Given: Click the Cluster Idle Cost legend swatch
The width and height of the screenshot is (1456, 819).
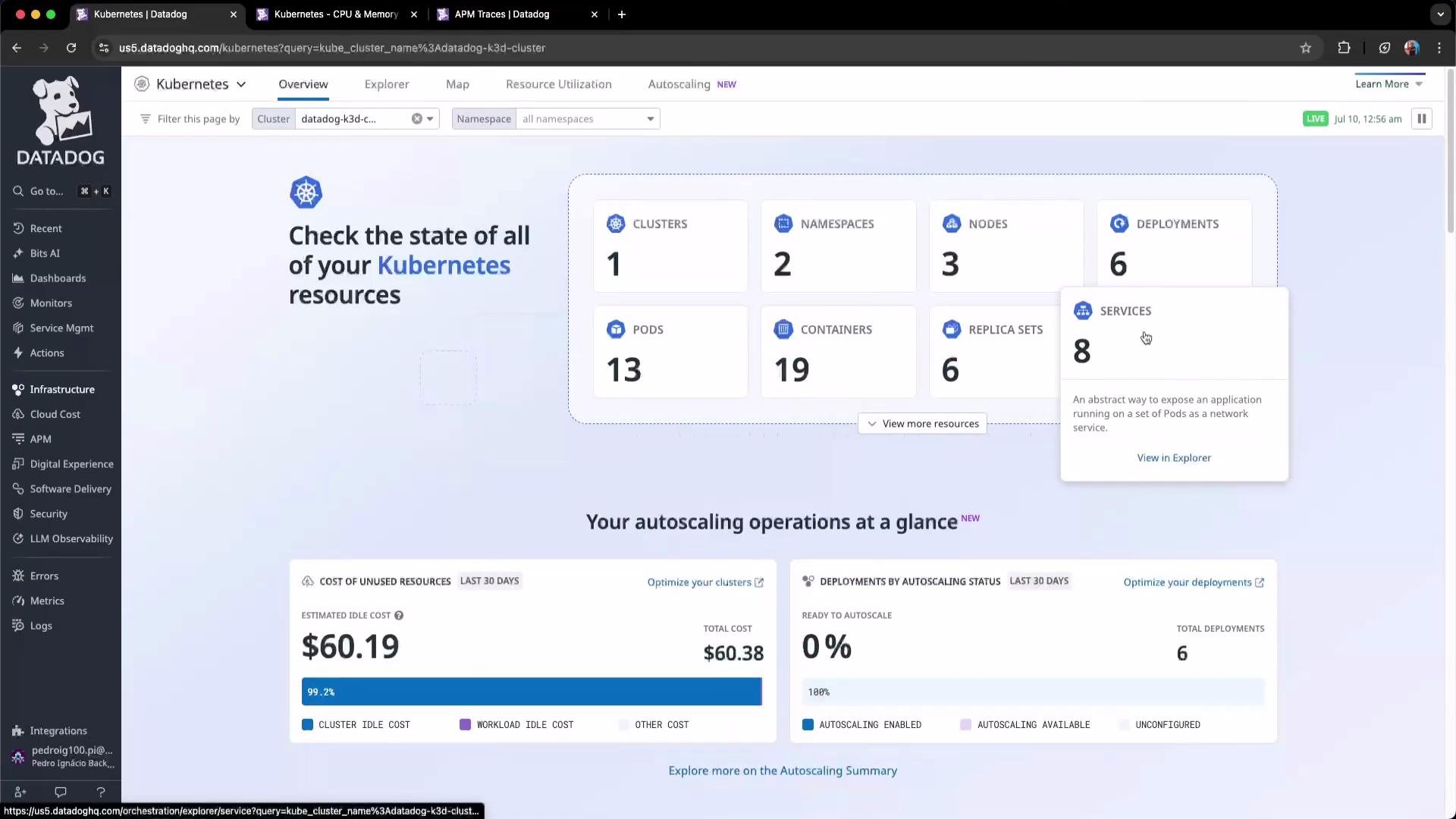Looking at the screenshot, I should (307, 725).
